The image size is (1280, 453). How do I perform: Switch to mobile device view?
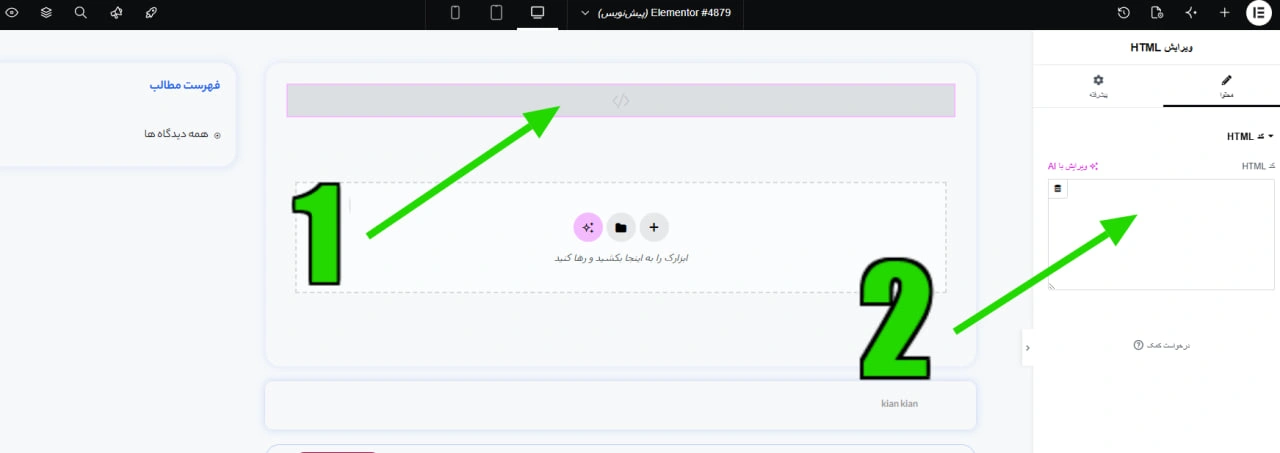pos(455,13)
